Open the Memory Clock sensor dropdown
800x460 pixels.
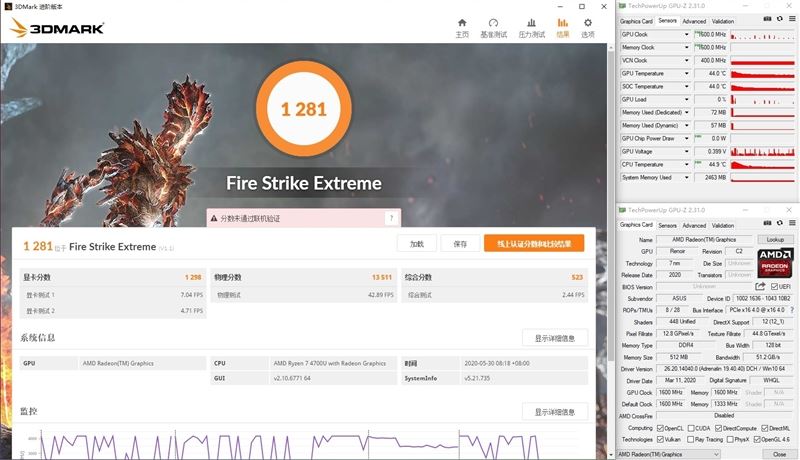686,47
